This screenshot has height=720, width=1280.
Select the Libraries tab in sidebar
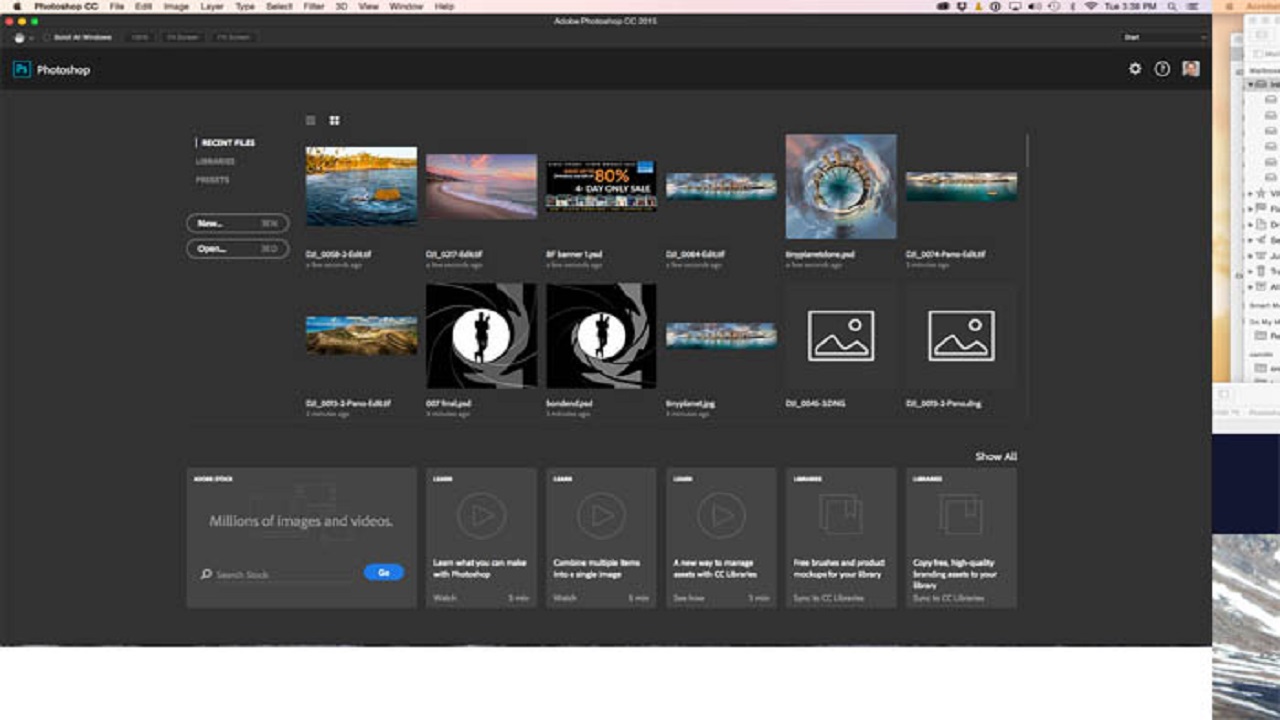[215, 161]
